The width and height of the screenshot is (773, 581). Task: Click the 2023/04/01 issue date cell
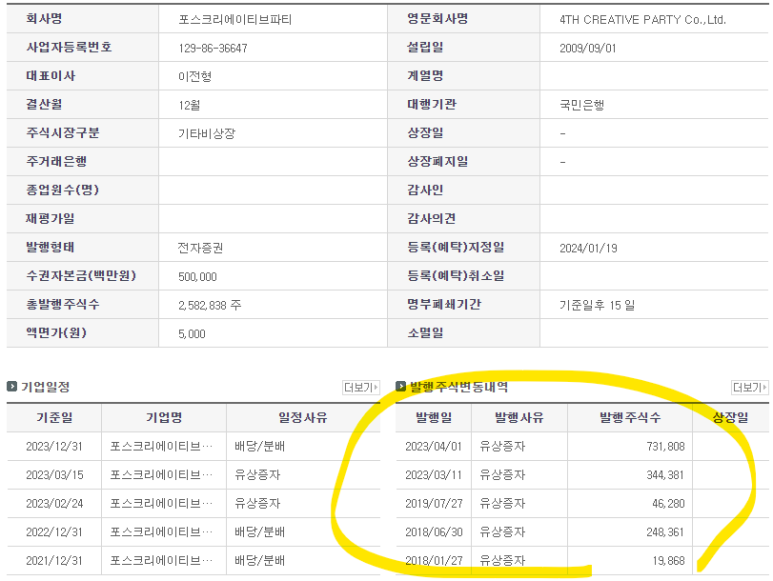pos(433,446)
